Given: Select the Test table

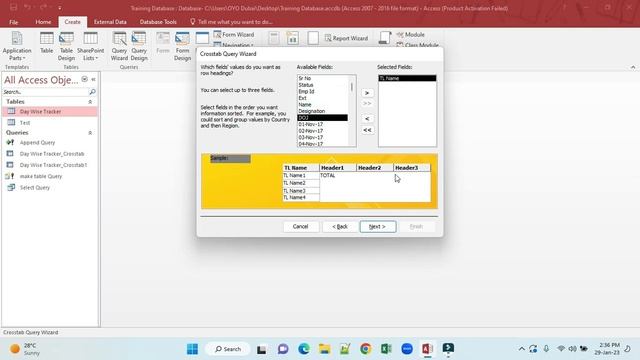Looking at the screenshot, I should coord(50,122).
